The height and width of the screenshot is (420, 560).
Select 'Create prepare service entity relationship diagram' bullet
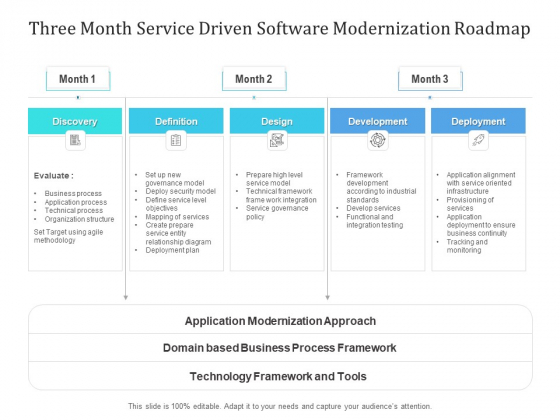(x=178, y=234)
